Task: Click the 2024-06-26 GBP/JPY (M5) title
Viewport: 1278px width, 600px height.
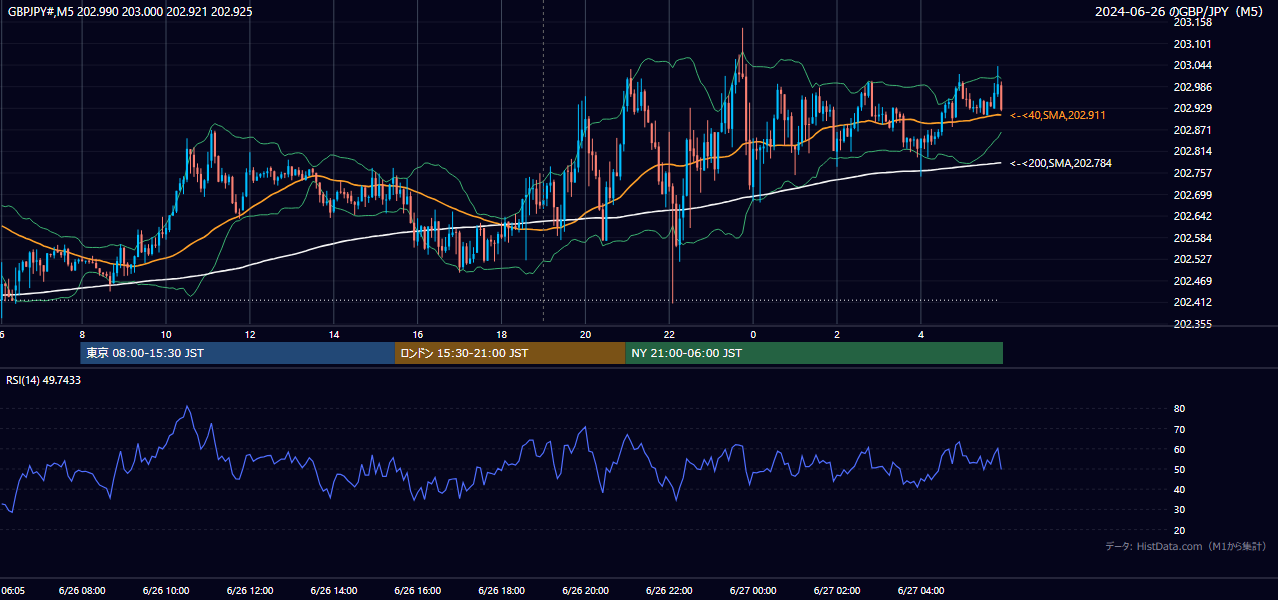Action: [1180, 11]
